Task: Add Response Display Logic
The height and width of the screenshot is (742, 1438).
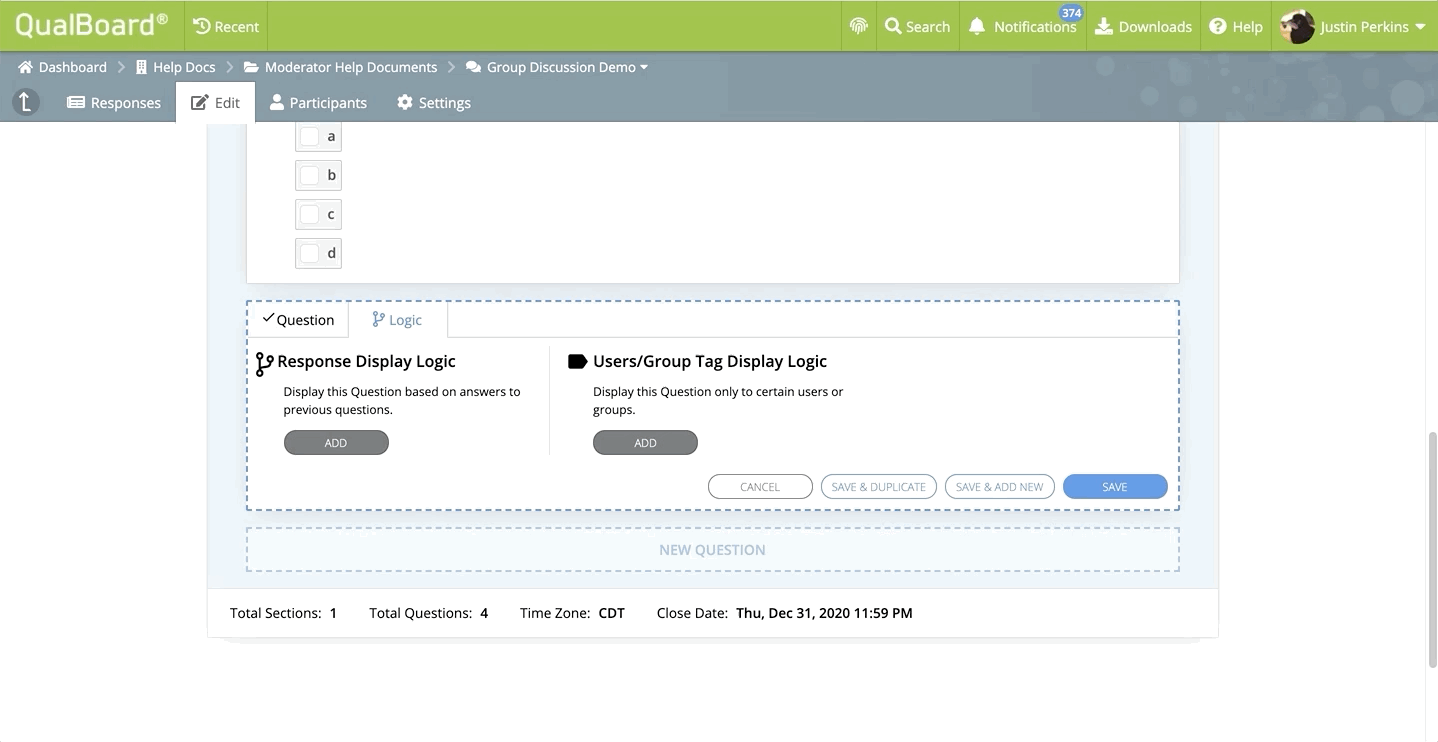Action: pyautogui.click(x=336, y=443)
